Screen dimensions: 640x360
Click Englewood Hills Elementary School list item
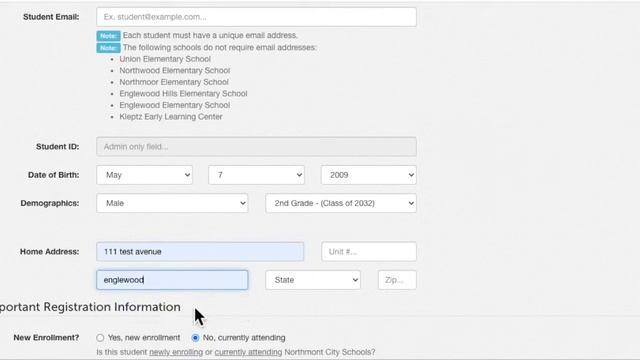tap(183, 93)
